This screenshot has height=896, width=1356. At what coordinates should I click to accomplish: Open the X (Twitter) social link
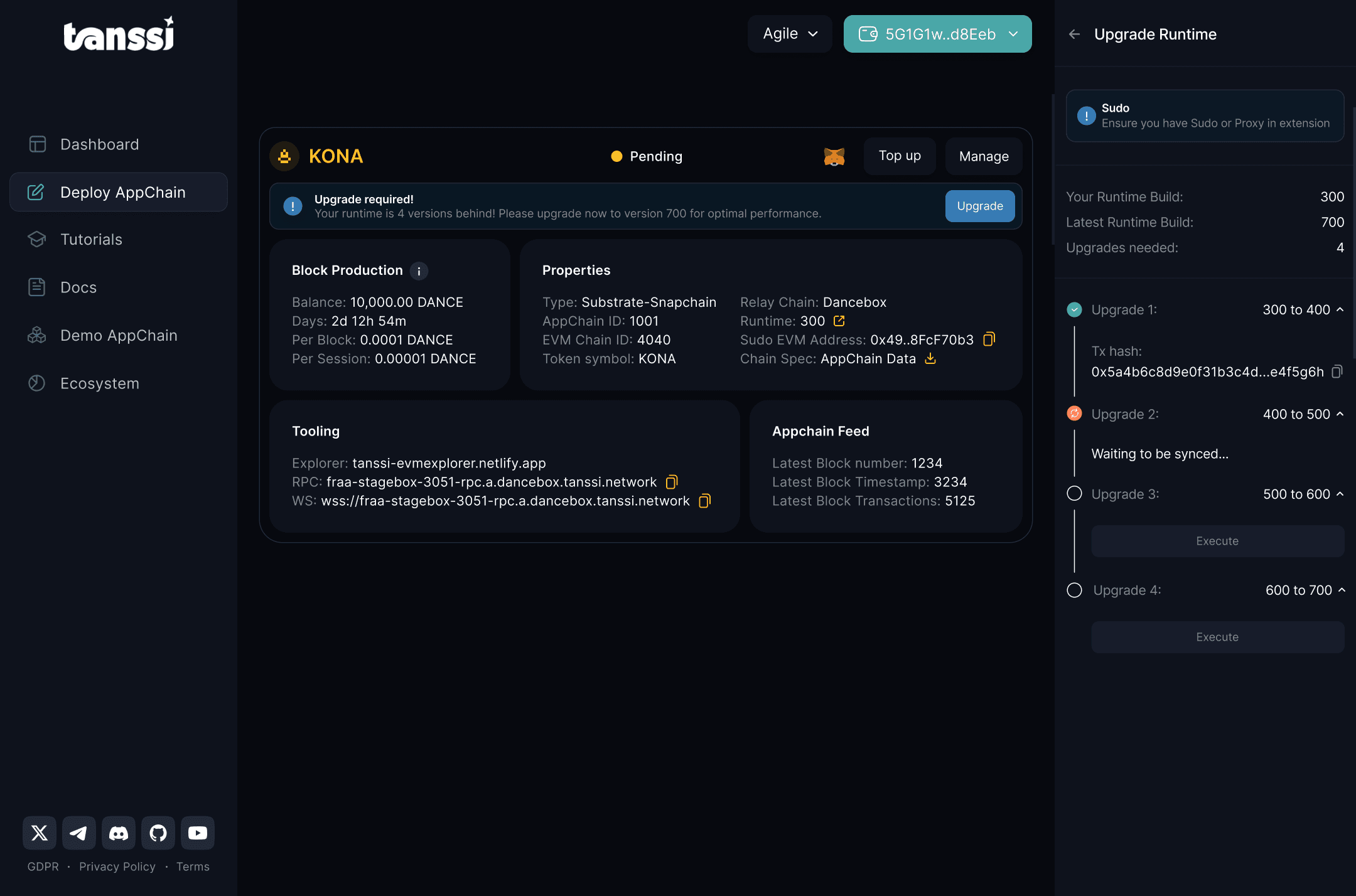click(40, 833)
